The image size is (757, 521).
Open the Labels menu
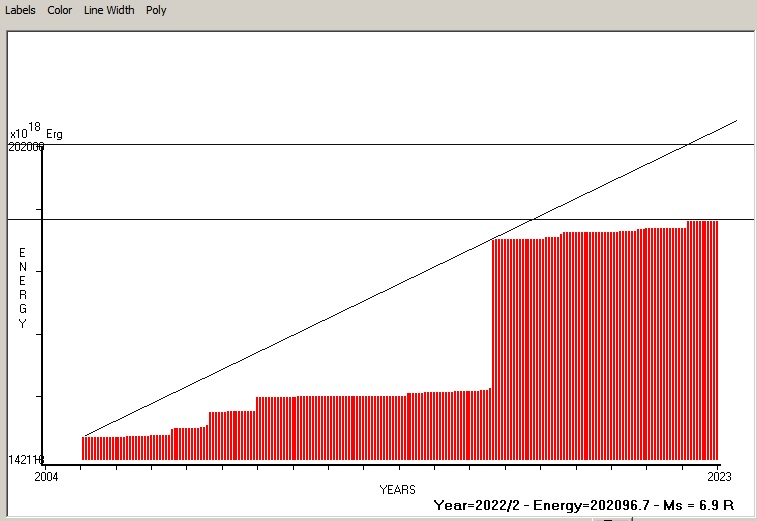[20, 10]
